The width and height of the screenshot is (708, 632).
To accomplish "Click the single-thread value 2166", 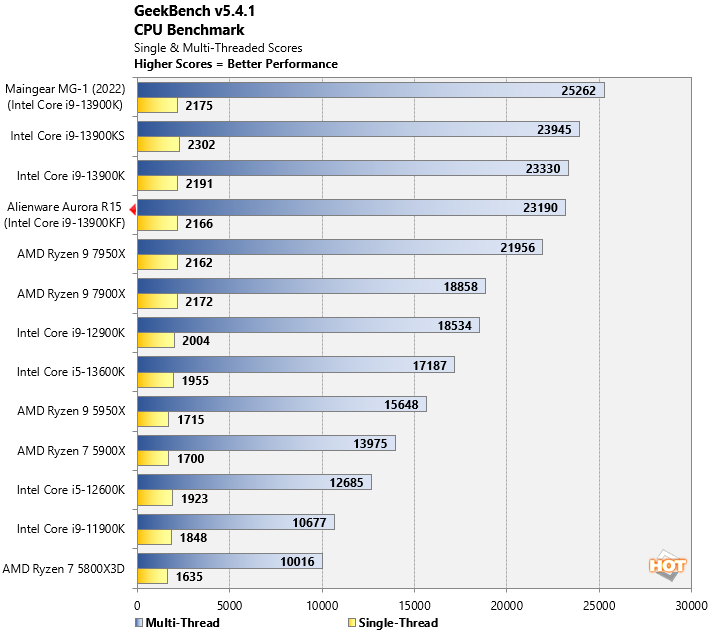I will [199, 223].
